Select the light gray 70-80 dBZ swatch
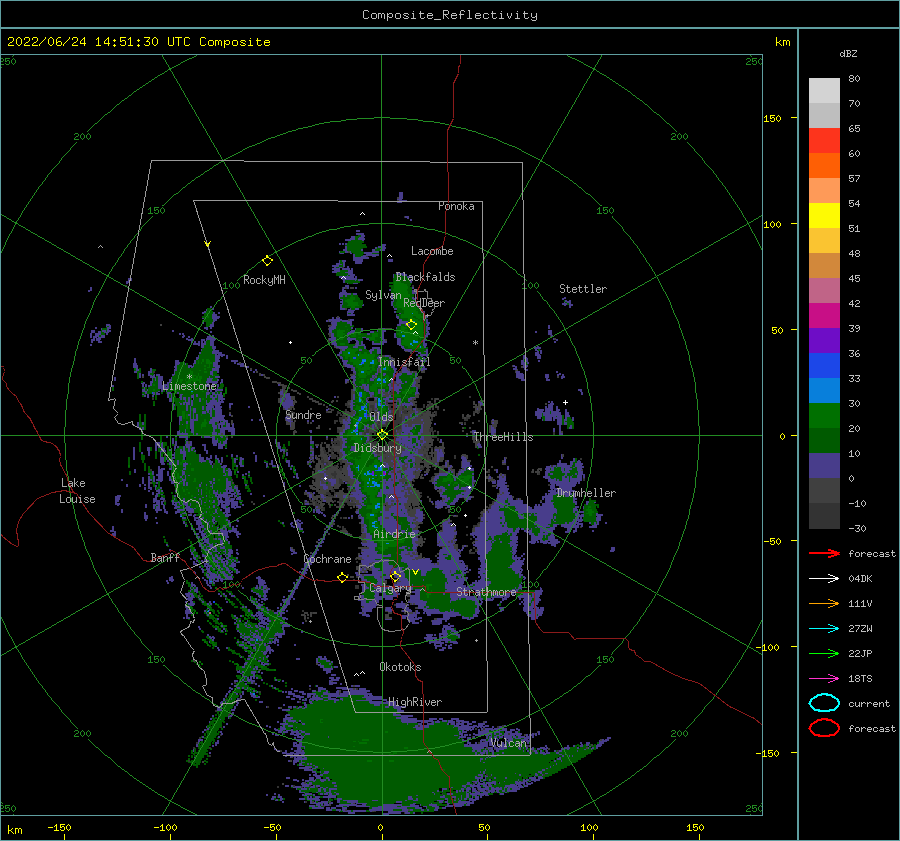The width and height of the screenshot is (900, 841). pyautogui.click(x=824, y=90)
